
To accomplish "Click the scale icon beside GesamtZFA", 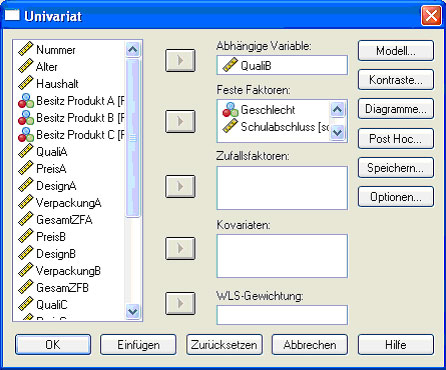I will coord(26,219).
